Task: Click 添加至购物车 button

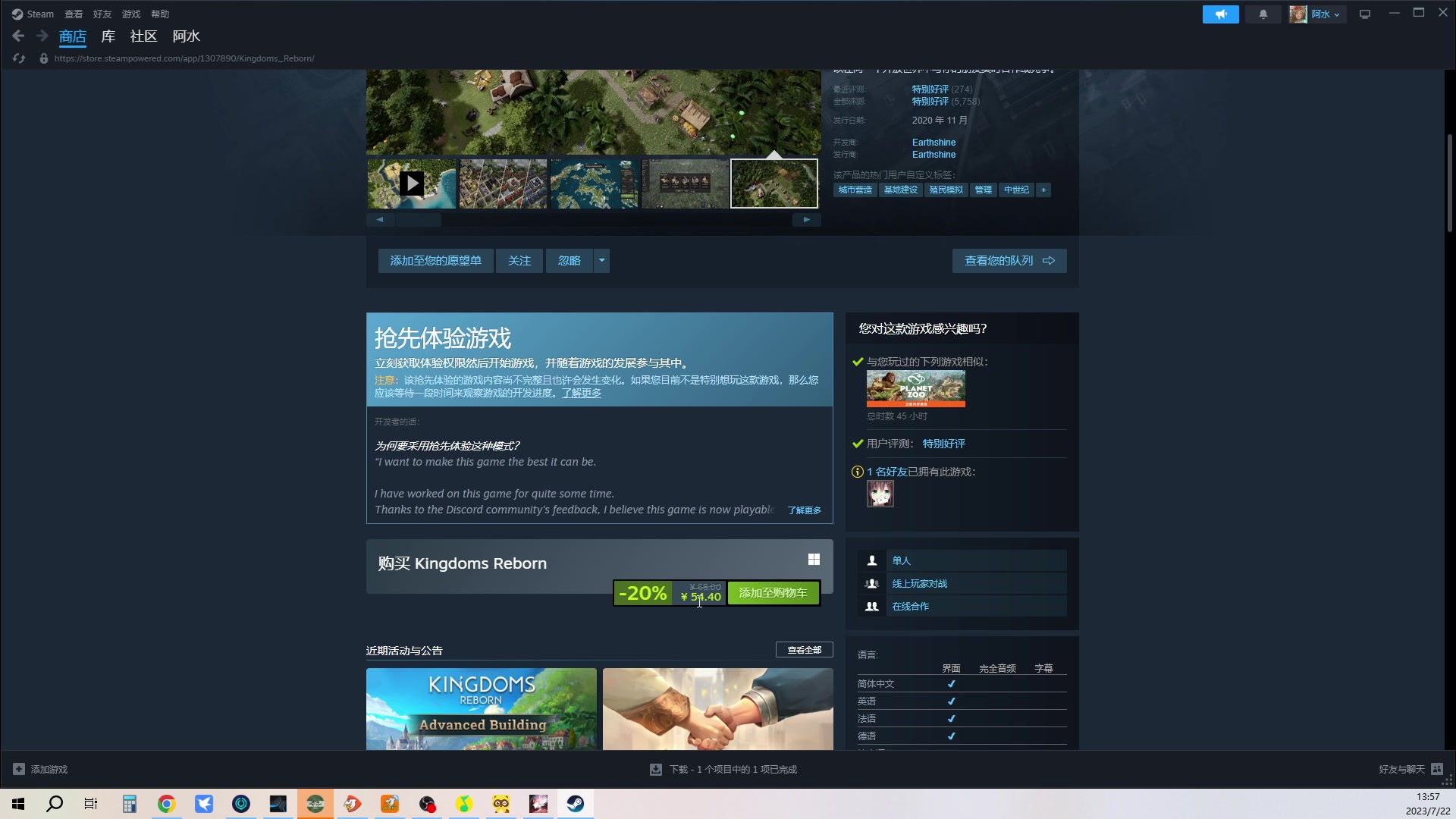Action: 773,593
